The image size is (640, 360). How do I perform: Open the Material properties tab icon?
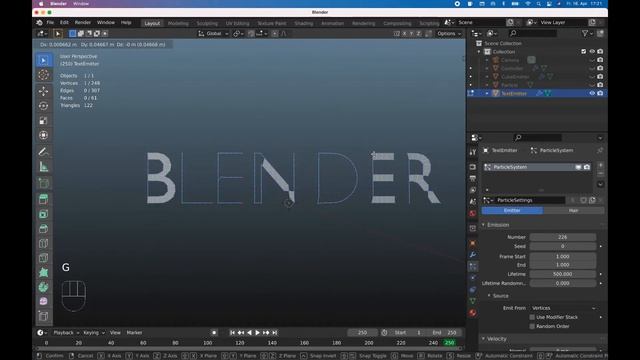coord(473,313)
